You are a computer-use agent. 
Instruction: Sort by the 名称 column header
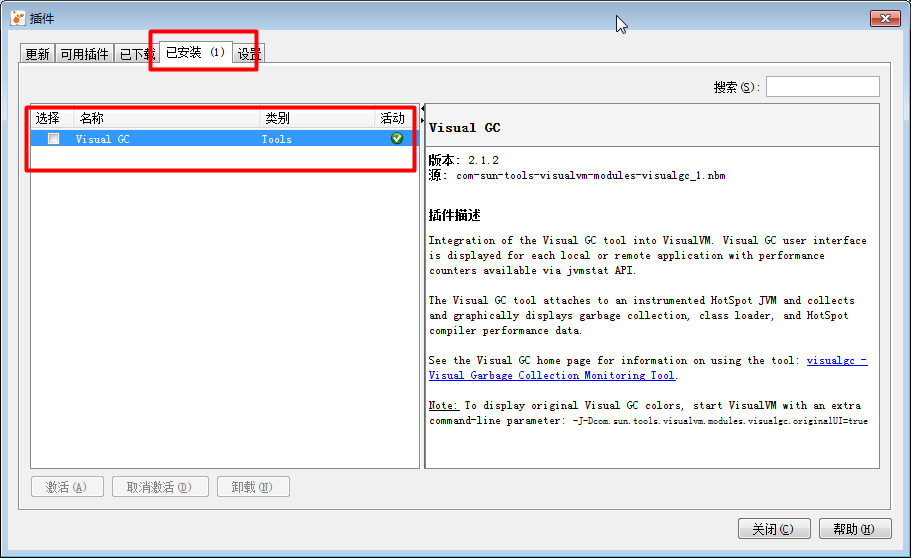(x=166, y=118)
